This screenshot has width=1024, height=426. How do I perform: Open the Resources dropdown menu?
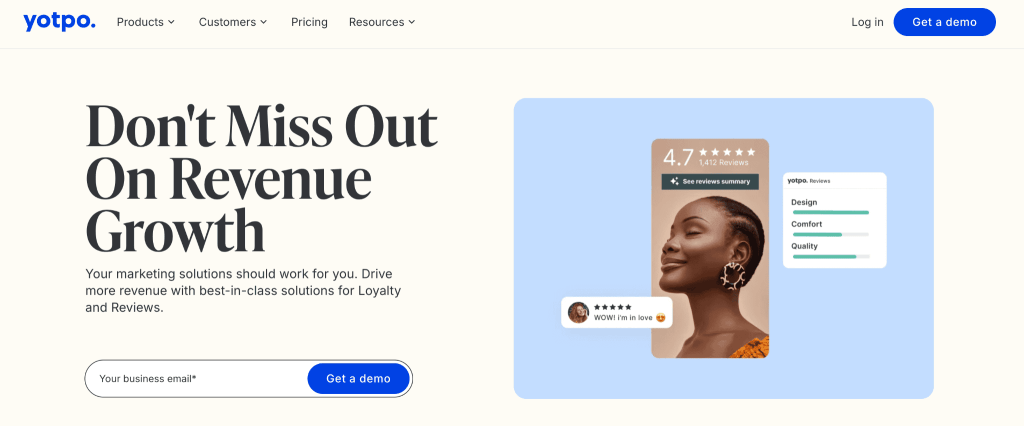(x=382, y=22)
